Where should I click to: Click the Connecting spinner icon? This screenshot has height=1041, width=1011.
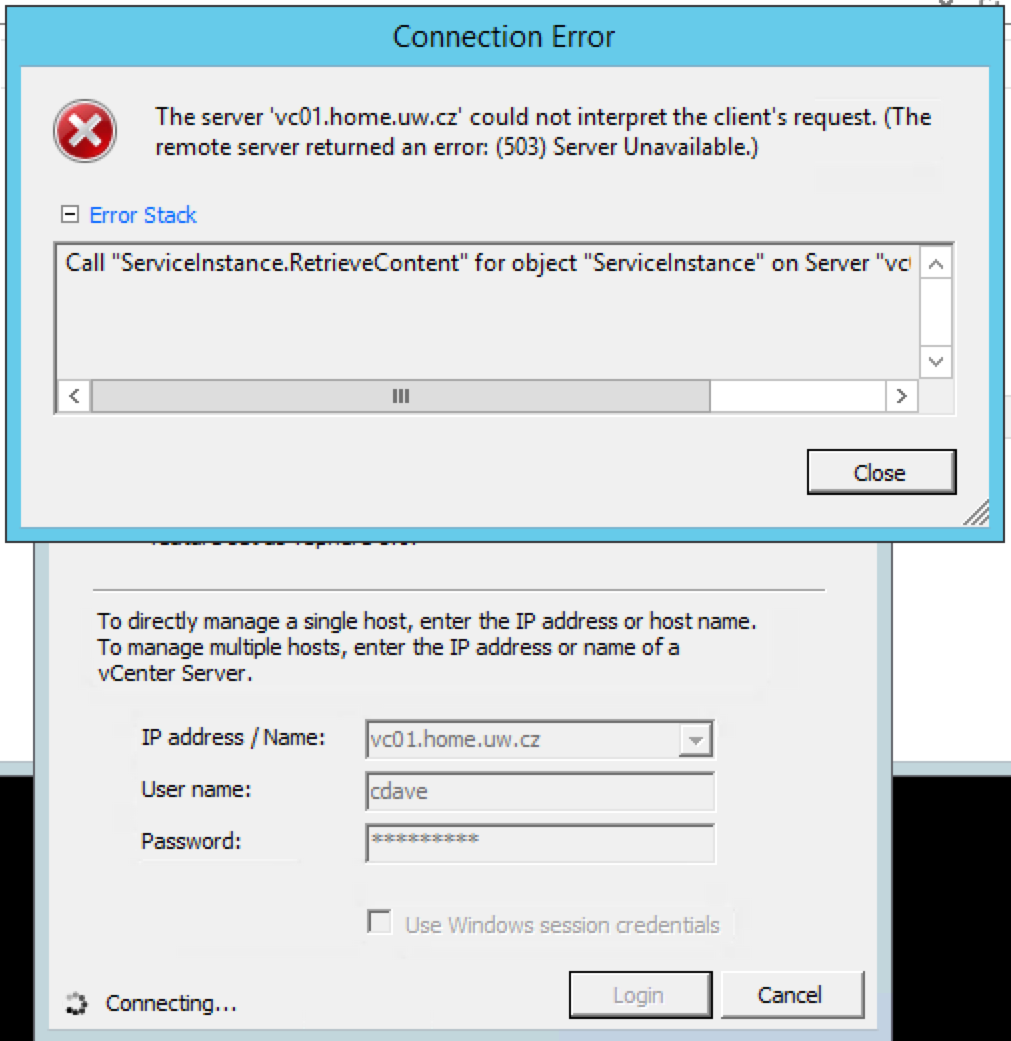click(x=76, y=1003)
